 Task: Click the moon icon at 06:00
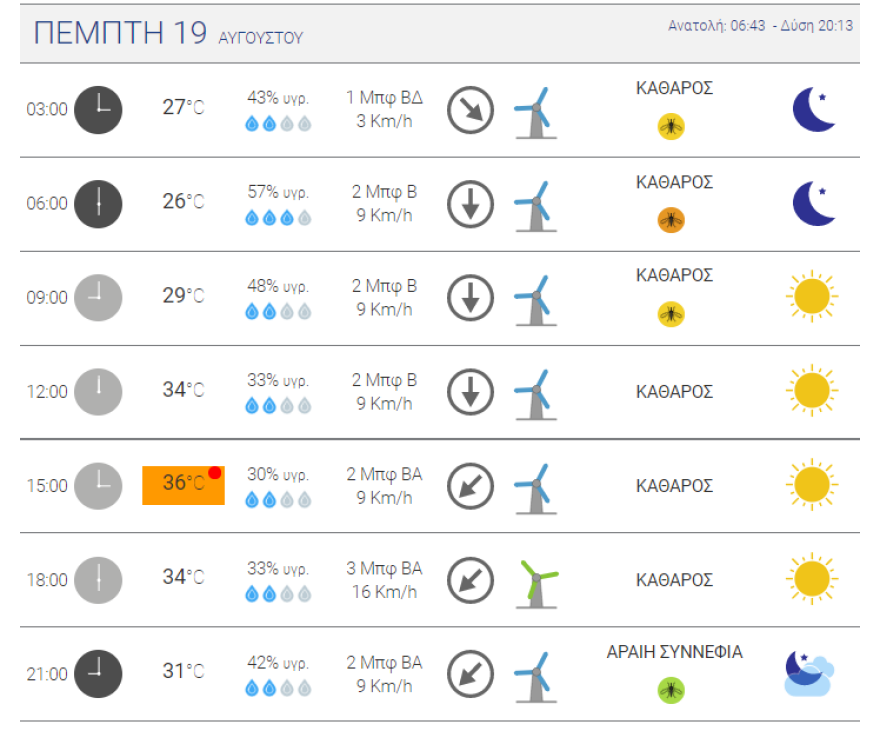coord(813,203)
